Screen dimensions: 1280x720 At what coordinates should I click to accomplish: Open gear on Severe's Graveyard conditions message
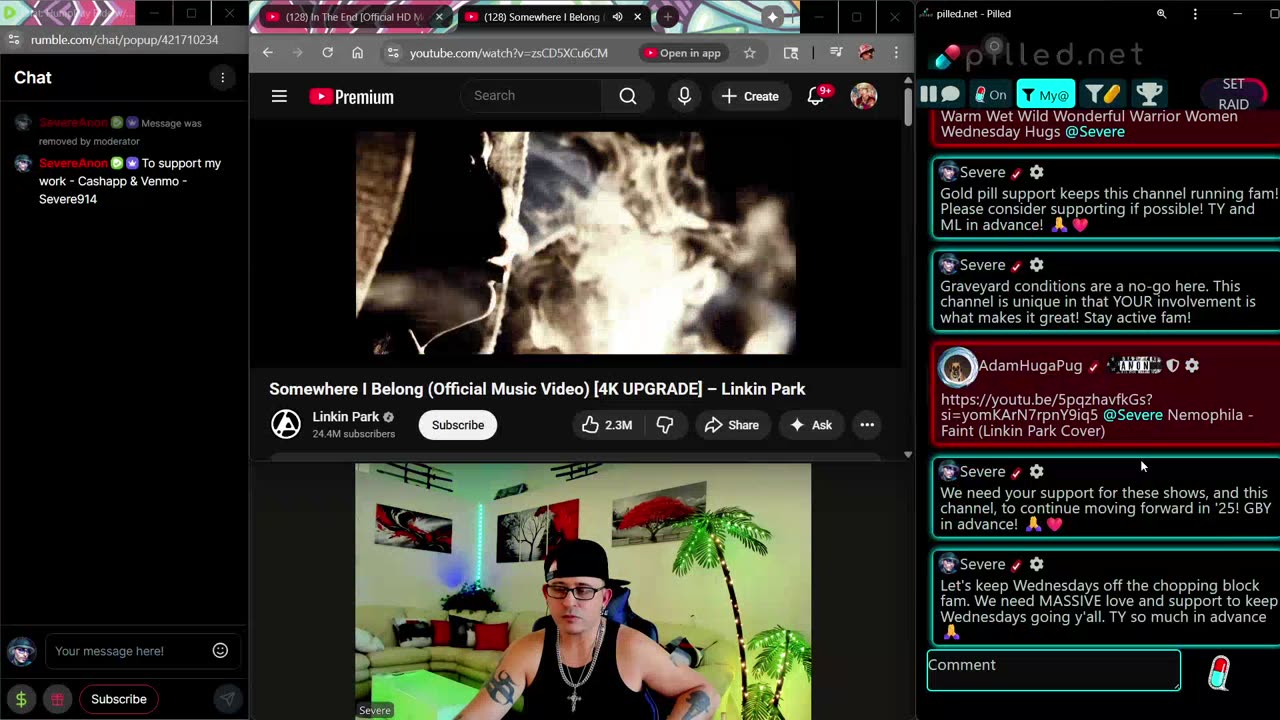[1037, 265]
